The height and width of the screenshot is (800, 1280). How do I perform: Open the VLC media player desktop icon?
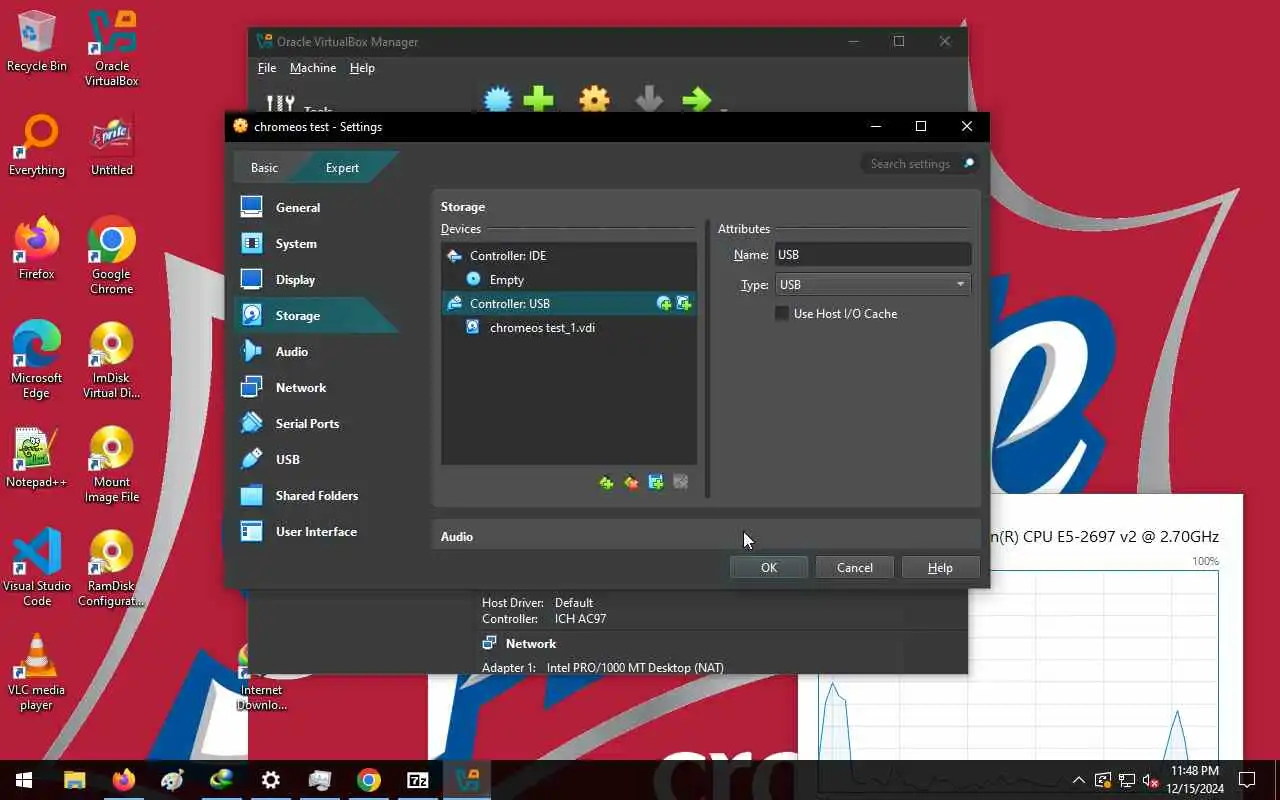37,671
